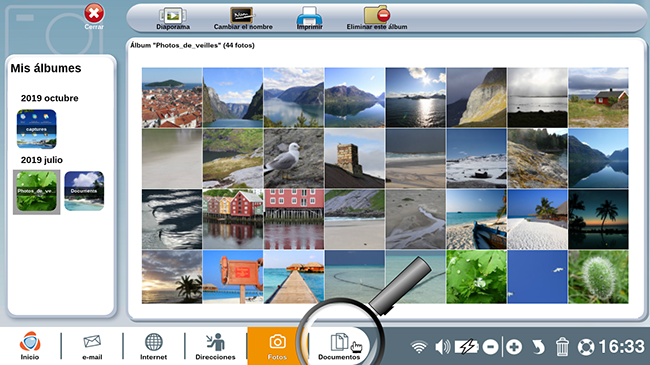Open the sun glare over sea photo
Screen dimensions: 650x365
(x=415, y=97)
